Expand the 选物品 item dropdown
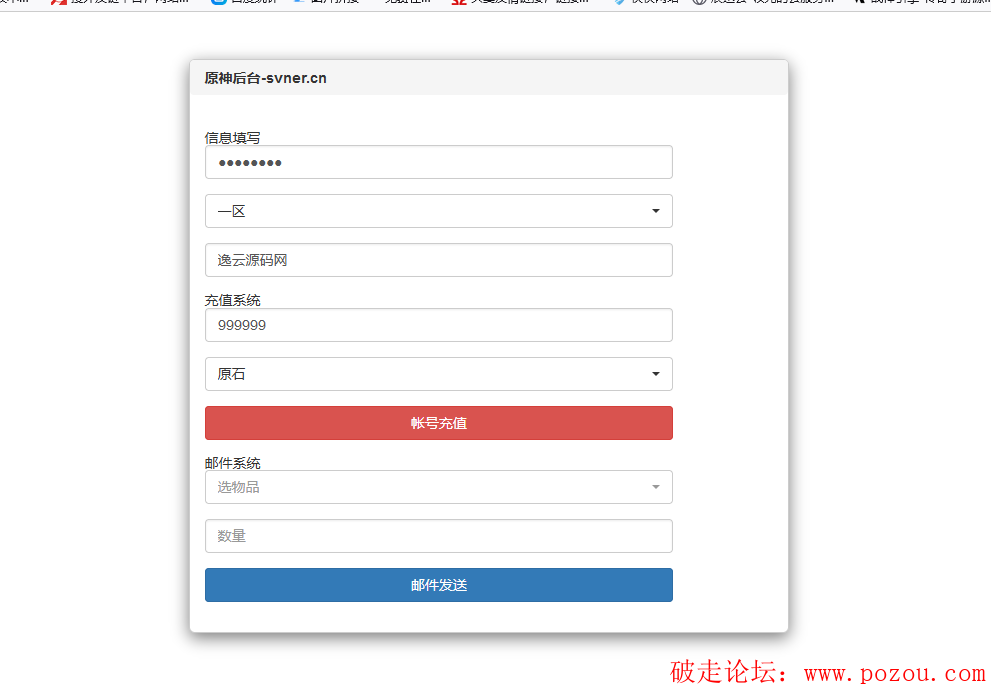The image size is (991, 689). [x=439, y=487]
